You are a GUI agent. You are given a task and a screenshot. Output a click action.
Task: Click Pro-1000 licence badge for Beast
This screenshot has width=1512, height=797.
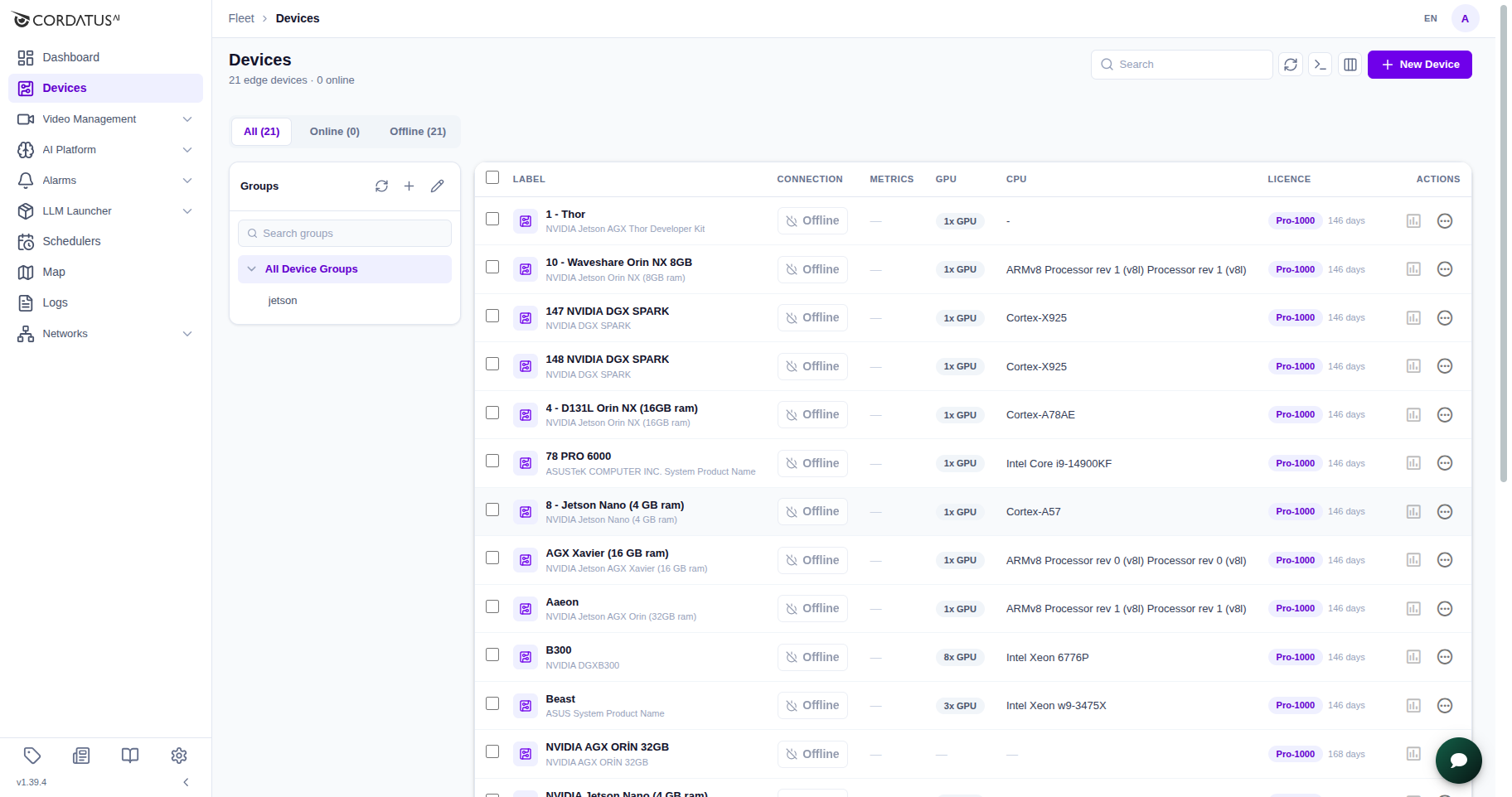click(1296, 706)
